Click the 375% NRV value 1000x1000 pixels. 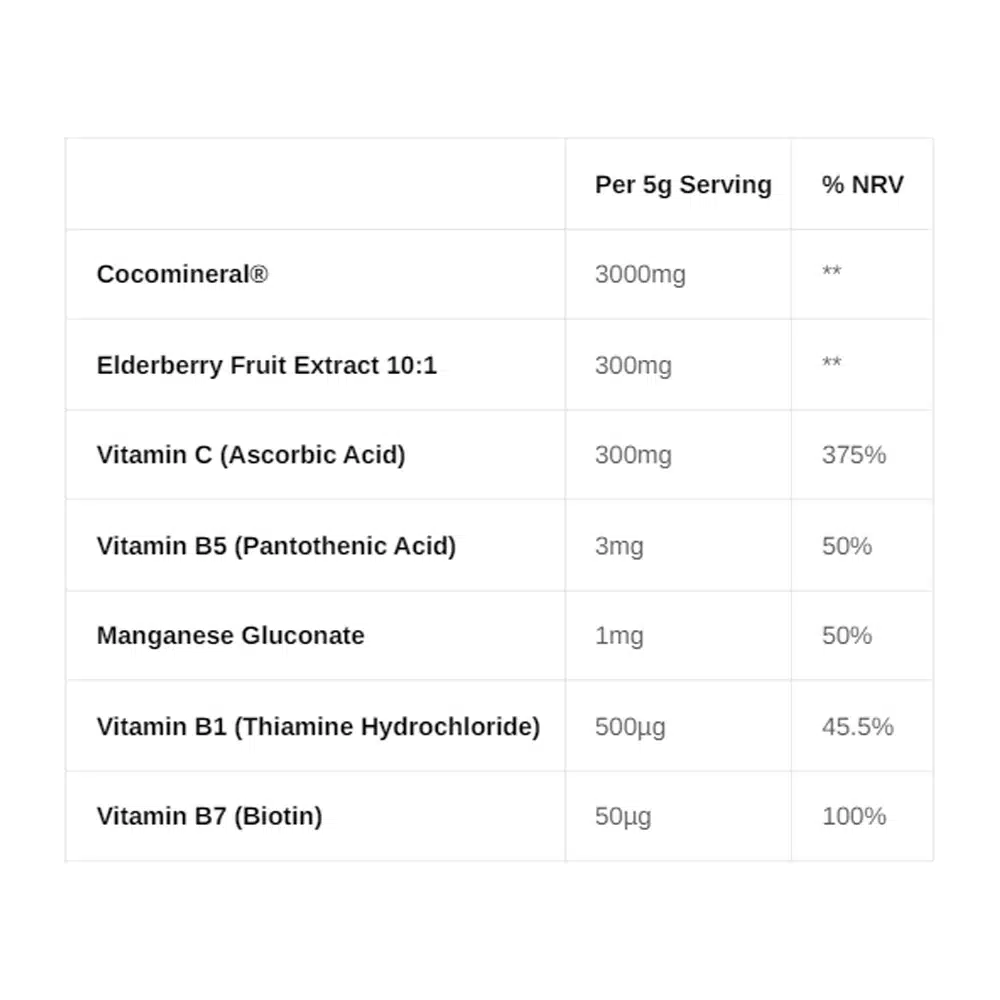tap(854, 455)
